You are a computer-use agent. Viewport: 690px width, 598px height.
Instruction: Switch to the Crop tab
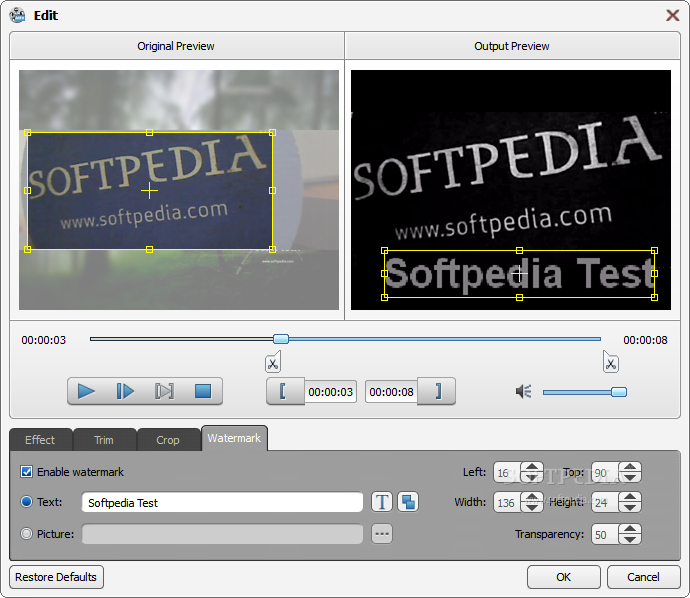tap(168, 440)
